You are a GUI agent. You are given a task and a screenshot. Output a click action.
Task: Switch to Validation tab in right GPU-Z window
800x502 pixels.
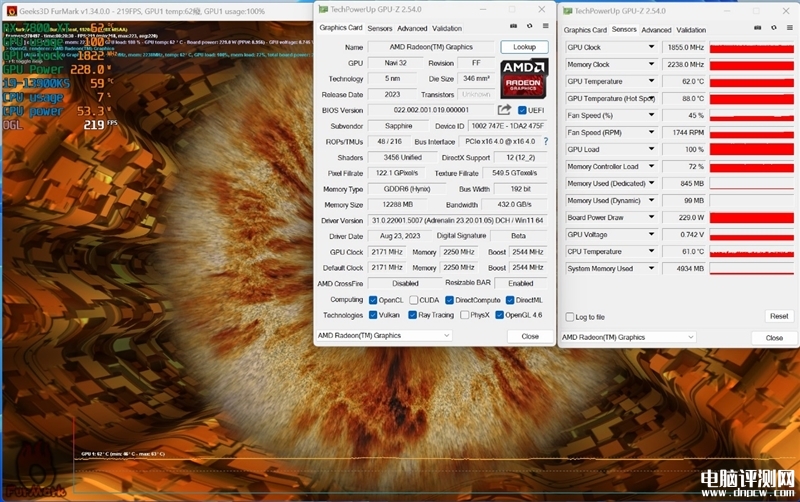coord(691,30)
